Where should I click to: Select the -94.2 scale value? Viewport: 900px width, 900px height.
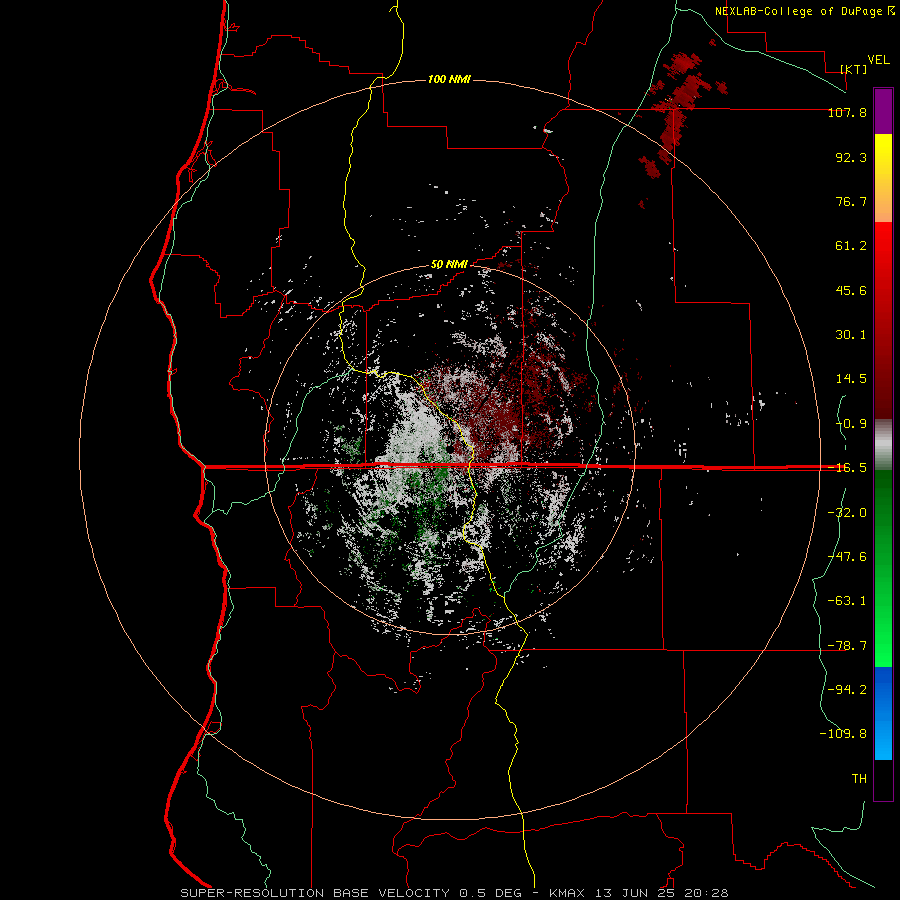[847, 690]
